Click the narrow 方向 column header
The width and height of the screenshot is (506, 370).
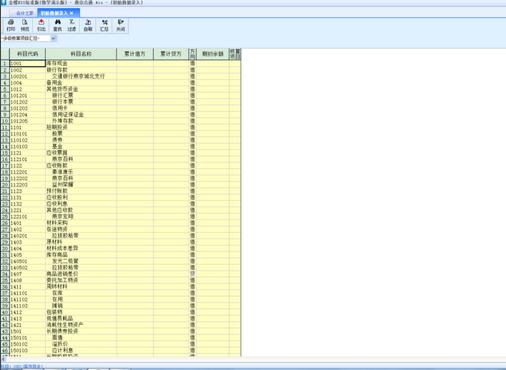(x=192, y=54)
